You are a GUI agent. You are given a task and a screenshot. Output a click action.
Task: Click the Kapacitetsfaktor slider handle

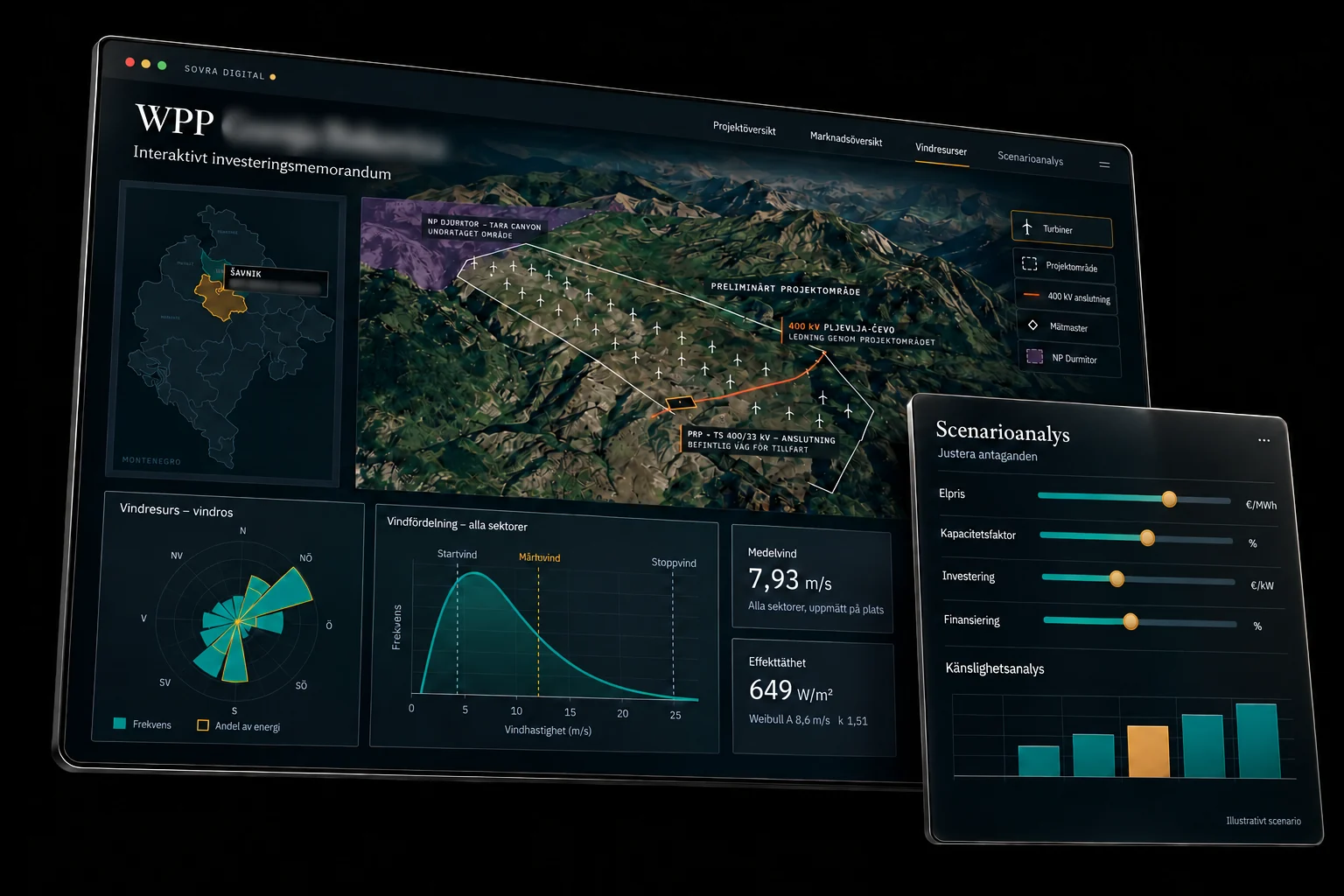point(1147,538)
